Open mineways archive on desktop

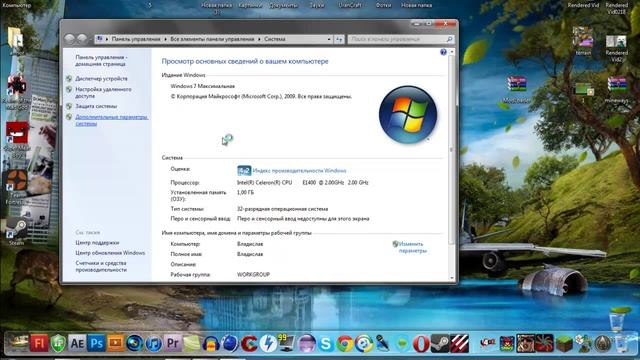(617, 89)
